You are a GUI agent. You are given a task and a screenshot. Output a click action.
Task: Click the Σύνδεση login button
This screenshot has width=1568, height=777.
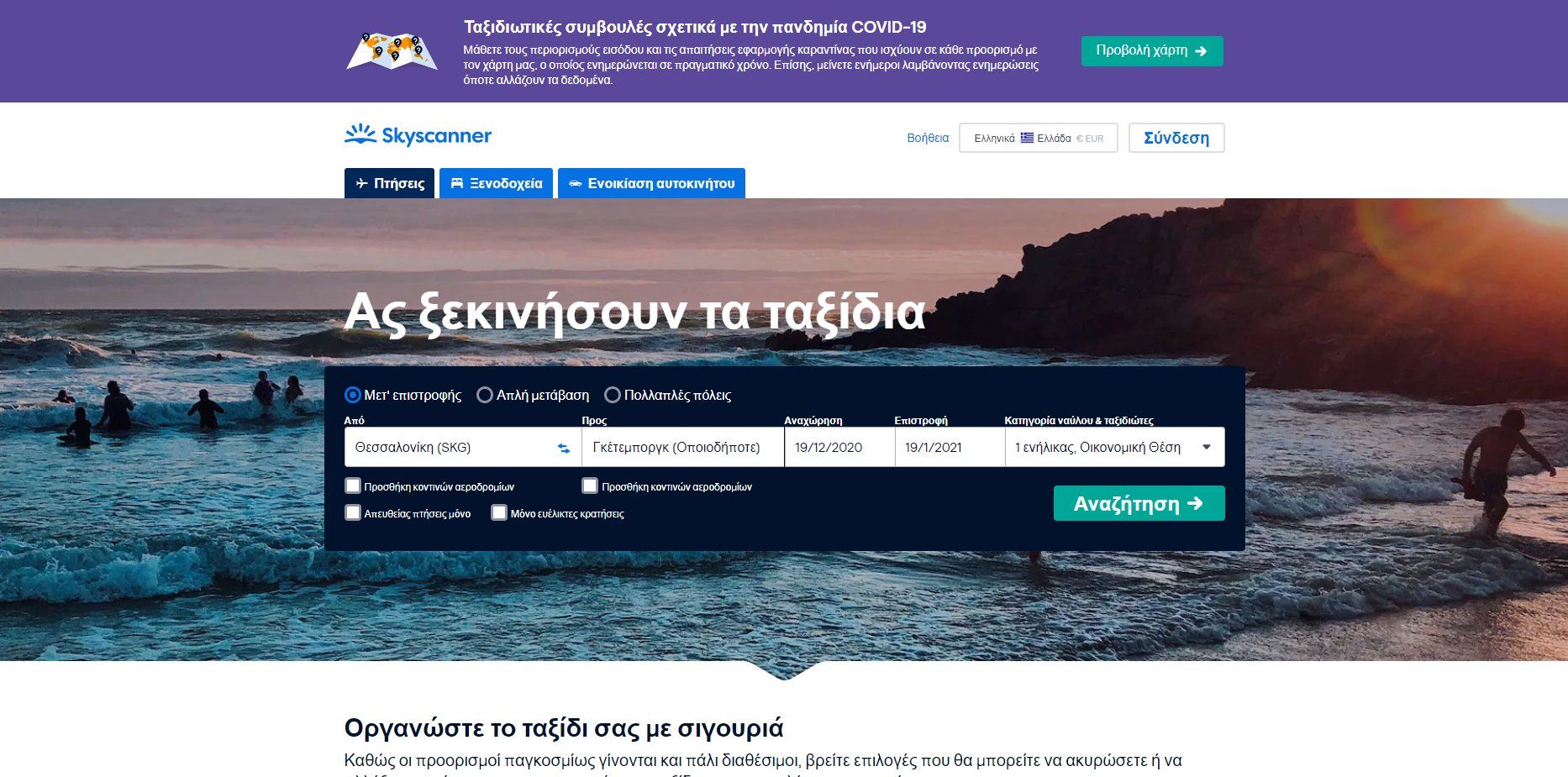tap(1176, 138)
